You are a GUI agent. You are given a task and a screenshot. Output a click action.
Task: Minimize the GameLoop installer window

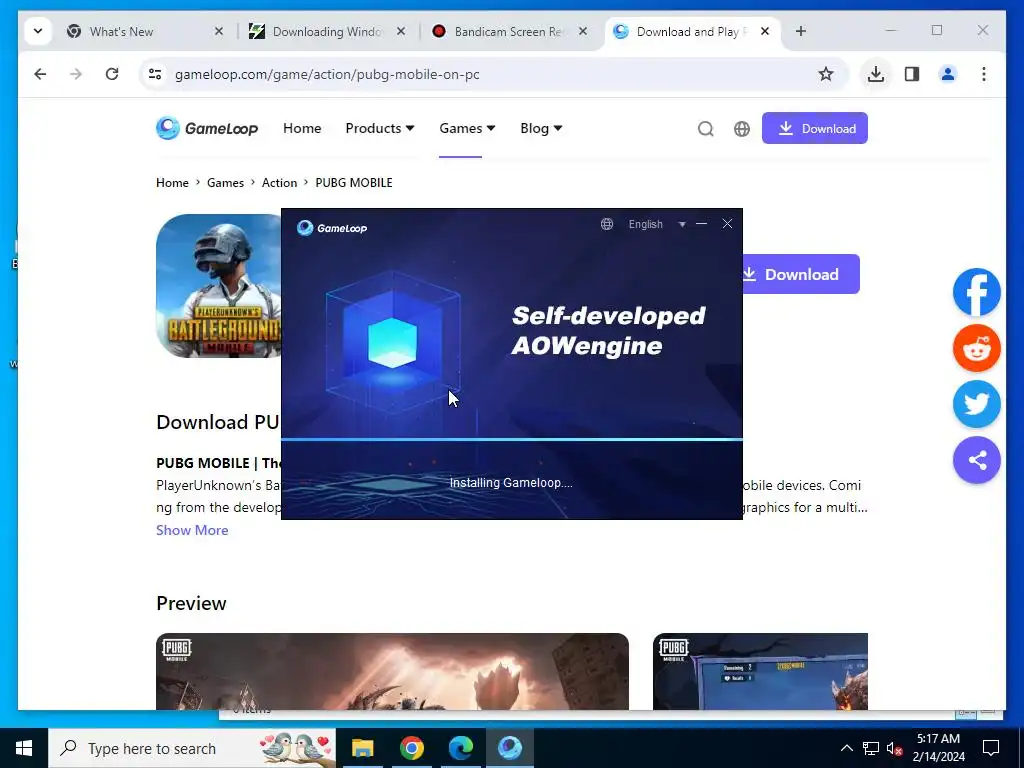(701, 224)
